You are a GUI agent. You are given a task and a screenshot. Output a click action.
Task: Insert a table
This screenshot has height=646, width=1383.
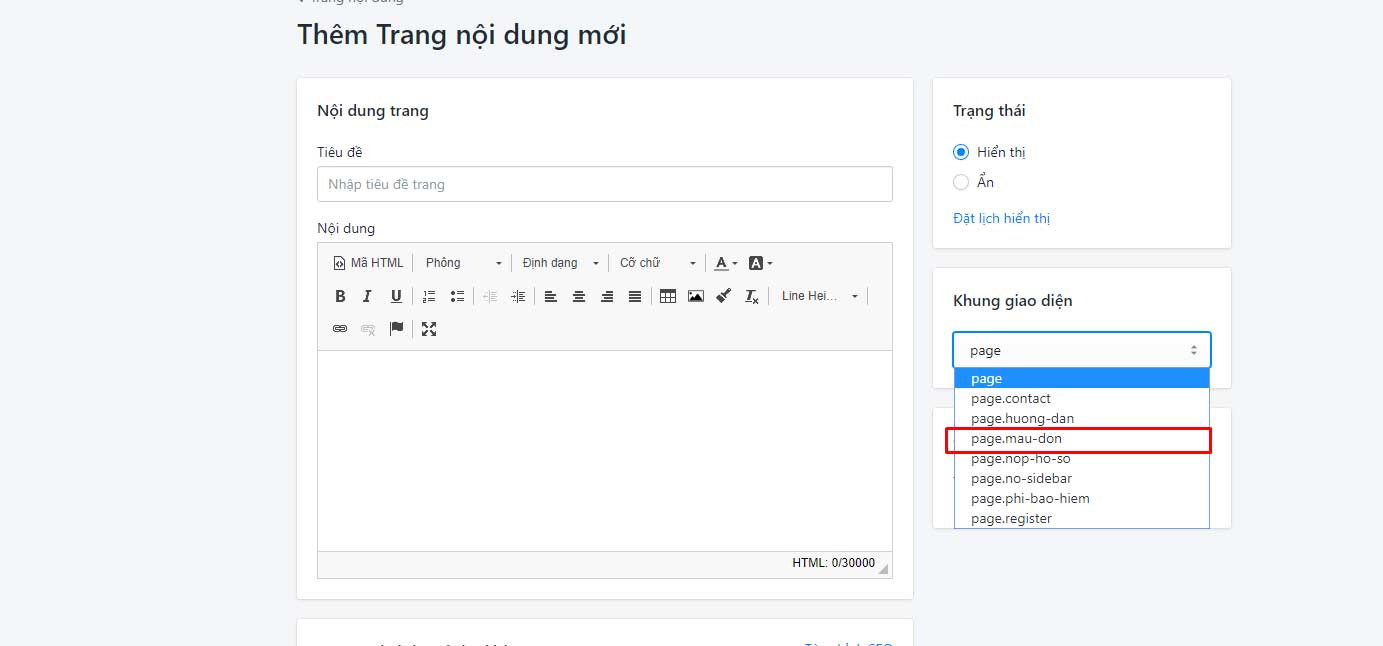pyautogui.click(x=668, y=296)
